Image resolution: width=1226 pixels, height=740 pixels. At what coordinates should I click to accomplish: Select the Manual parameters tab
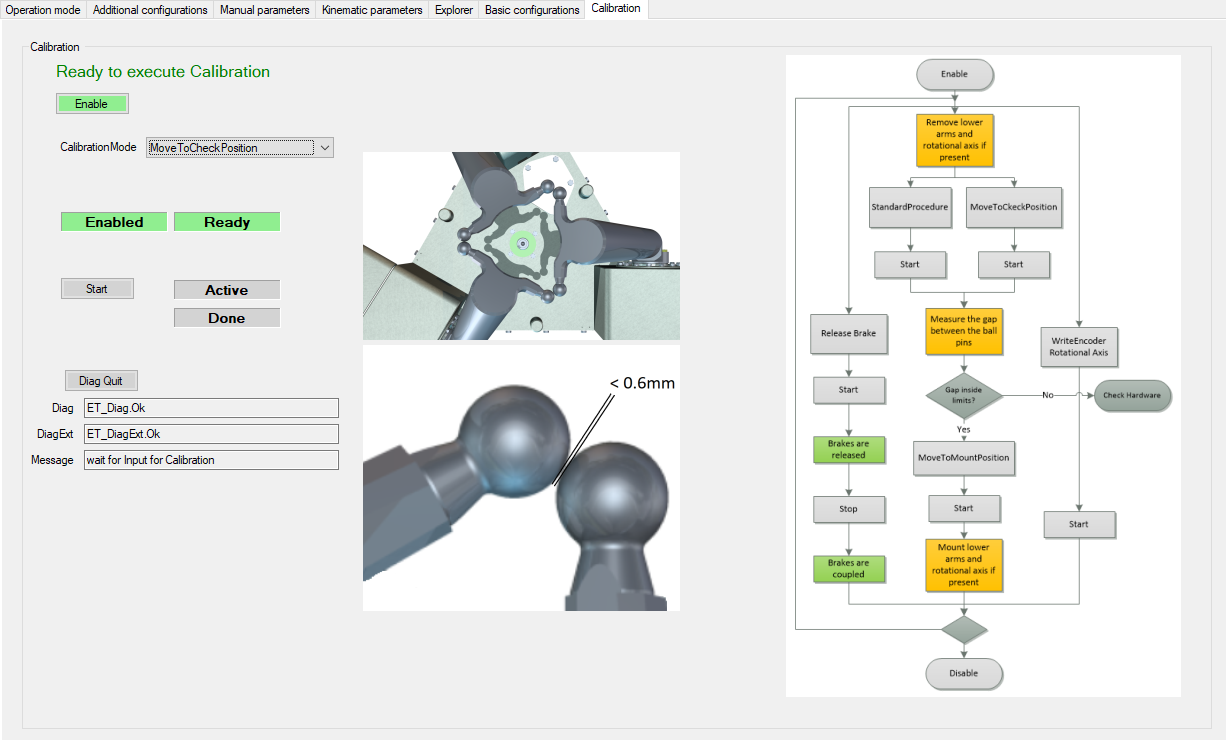(x=264, y=10)
